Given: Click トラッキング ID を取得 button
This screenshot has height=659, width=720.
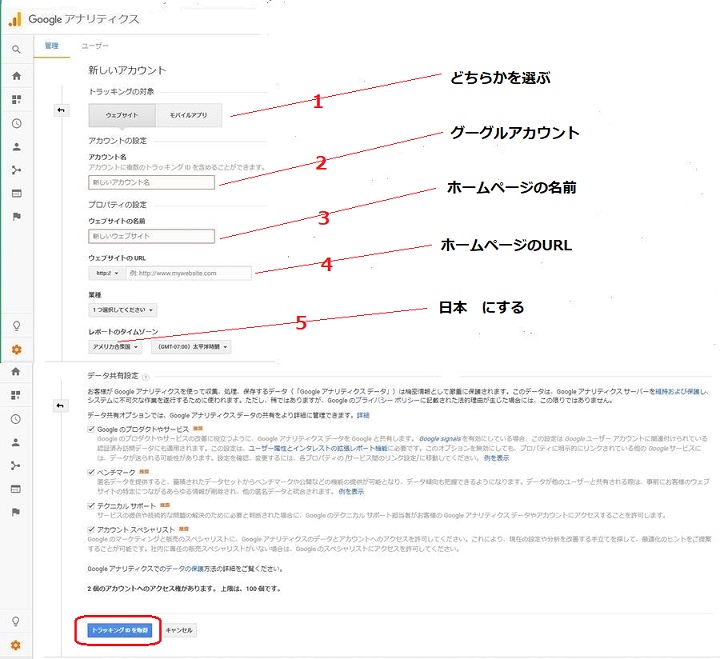Looking at the screenshot, I should pos(119,630).
